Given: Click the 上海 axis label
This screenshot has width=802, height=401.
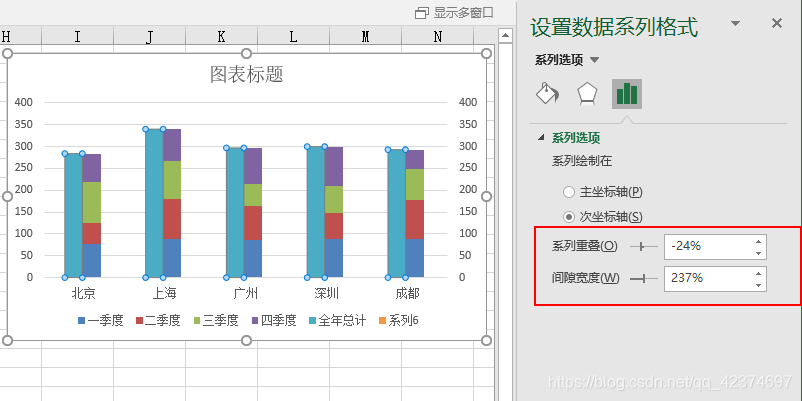Looking at the screenshot, I should [x=164, y=294].
